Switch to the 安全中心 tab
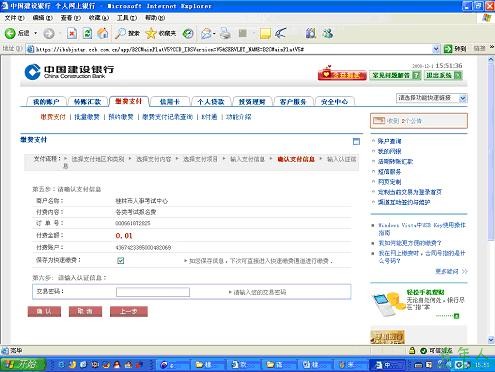The image size is (495, 372). point(334,102)
